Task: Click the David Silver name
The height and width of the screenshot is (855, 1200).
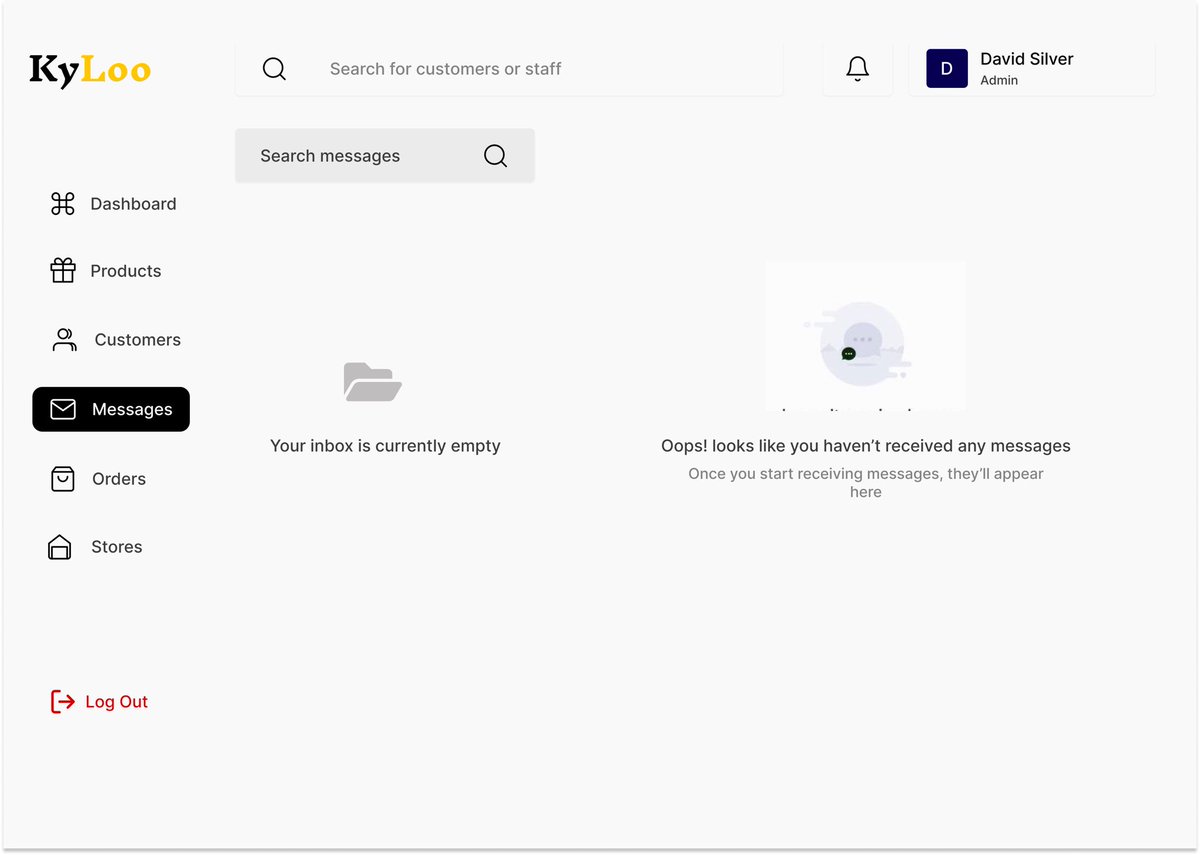Action: [1027, 59]
